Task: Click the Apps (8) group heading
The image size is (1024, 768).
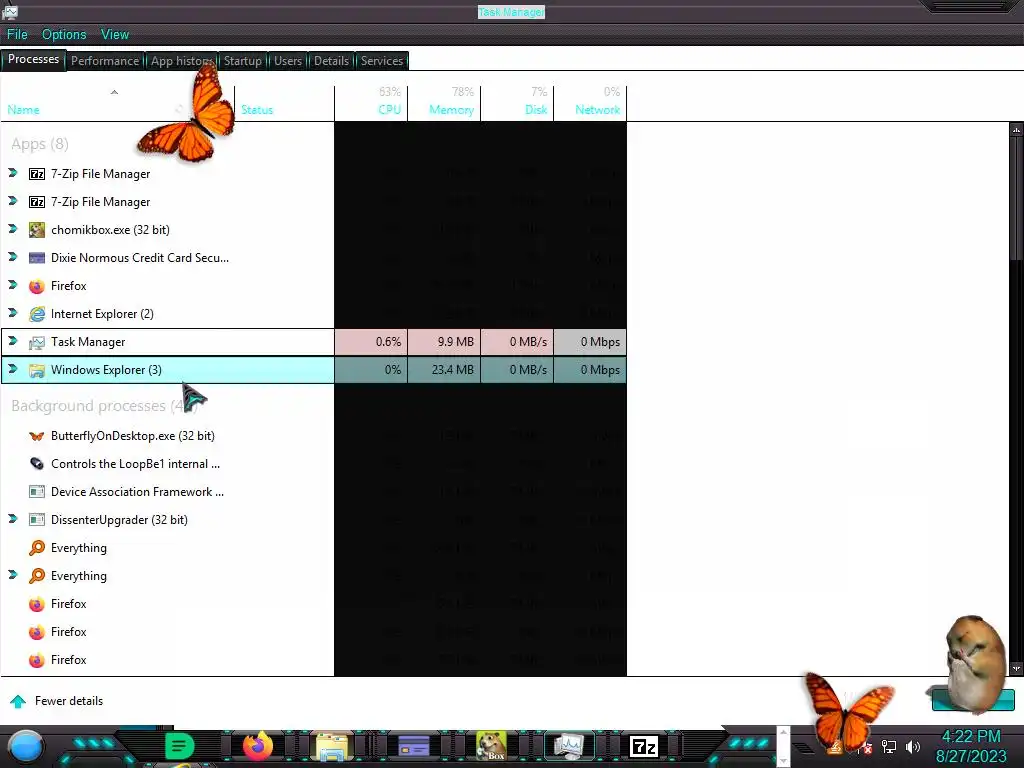Action: 39,144
